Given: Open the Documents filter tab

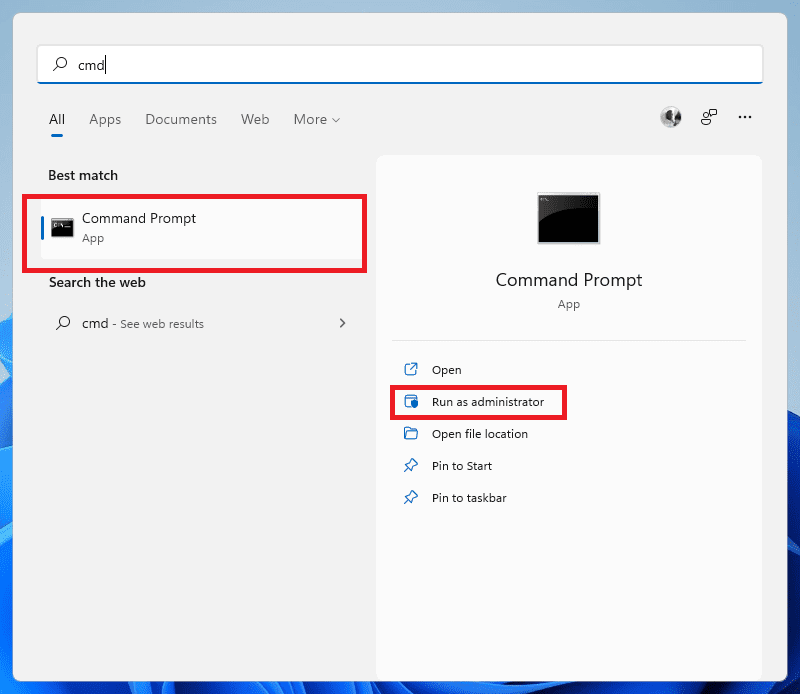Looking at the screenshot, I should tap(181, 119).
